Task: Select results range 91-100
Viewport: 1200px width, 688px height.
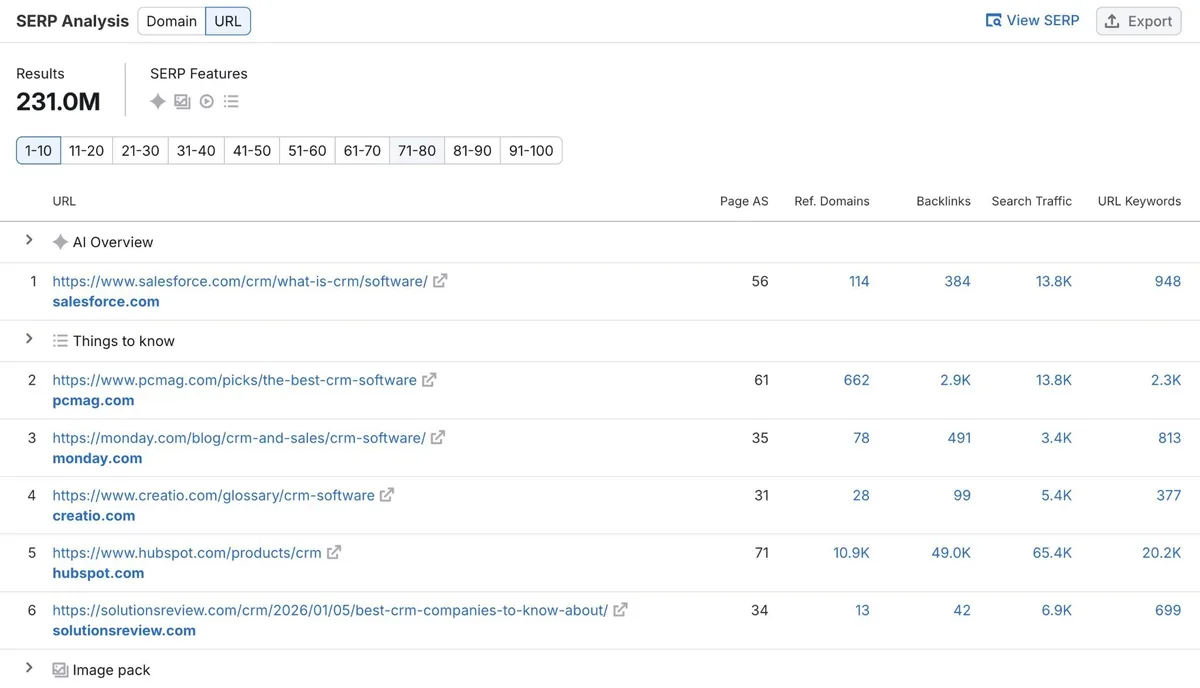Action: pos(531,150)
